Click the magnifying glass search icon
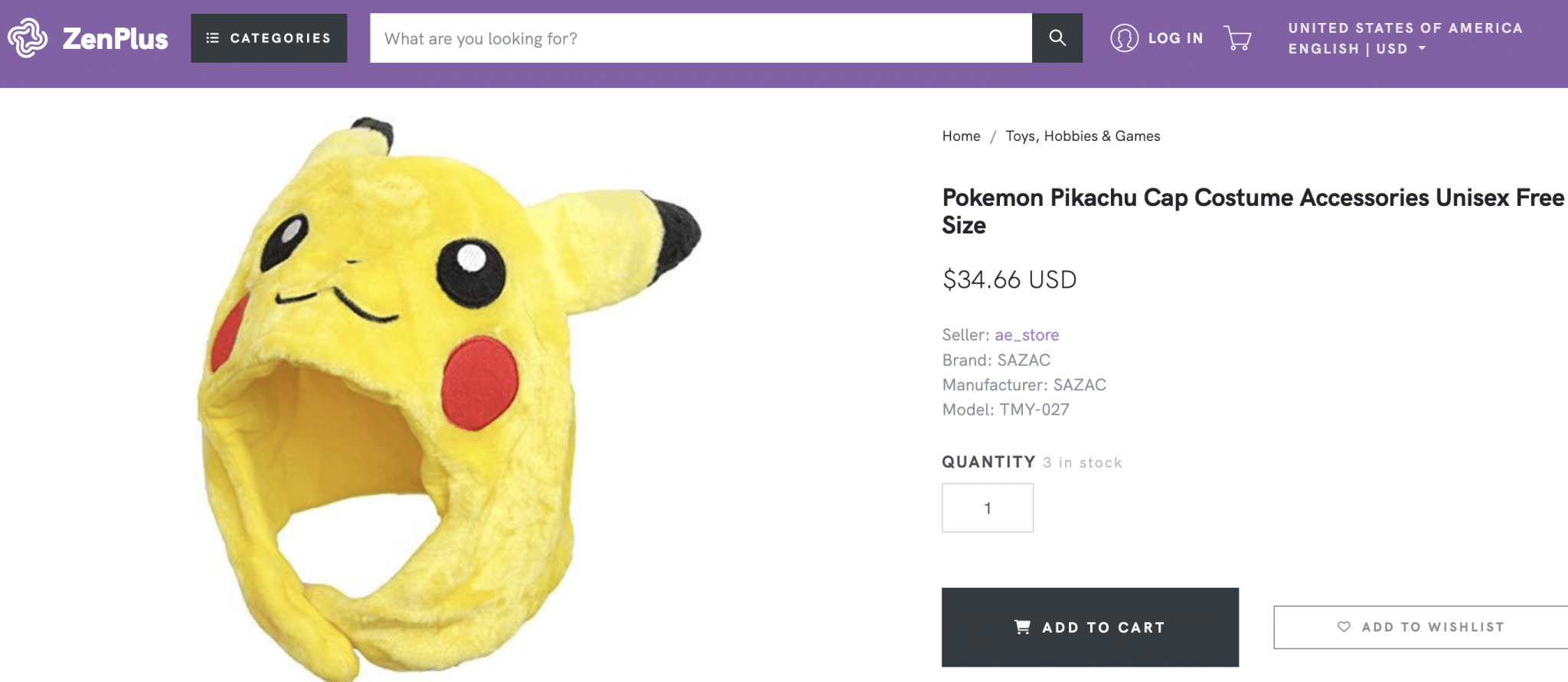1568x682 pixels. (x=1057, y=38)
